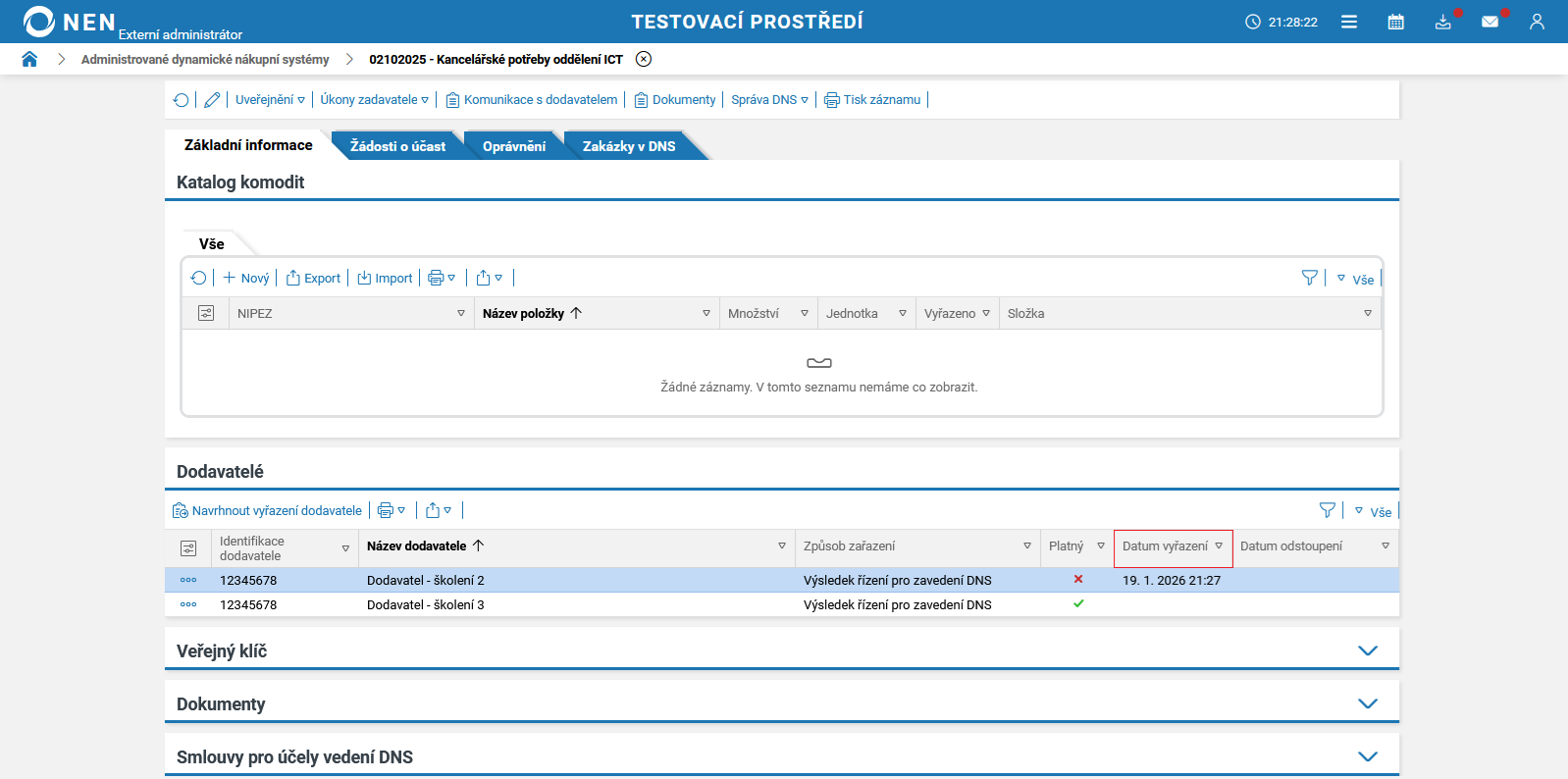Viewport: 1568px width, 779px height.
Task: Click the NEN logo
Action: 69,22
